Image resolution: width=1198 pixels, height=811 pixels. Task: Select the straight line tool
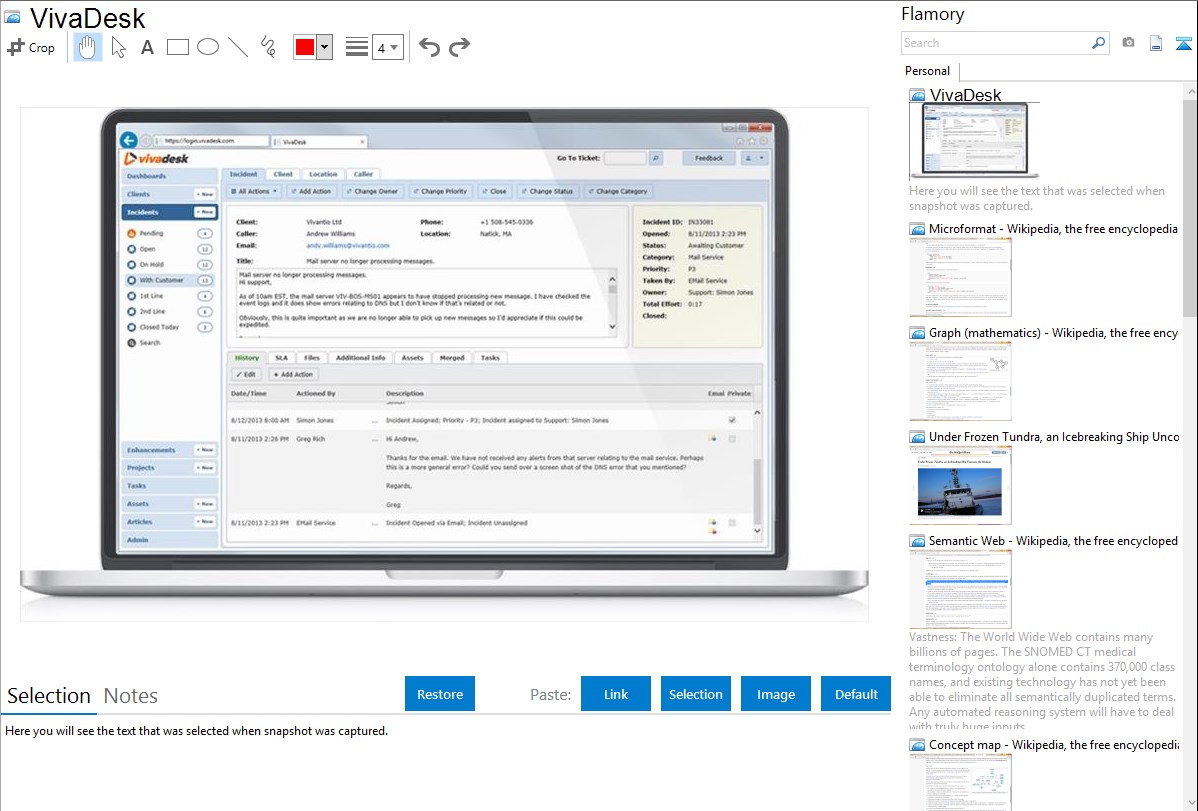pyautogui.click(x=238, y=47)
